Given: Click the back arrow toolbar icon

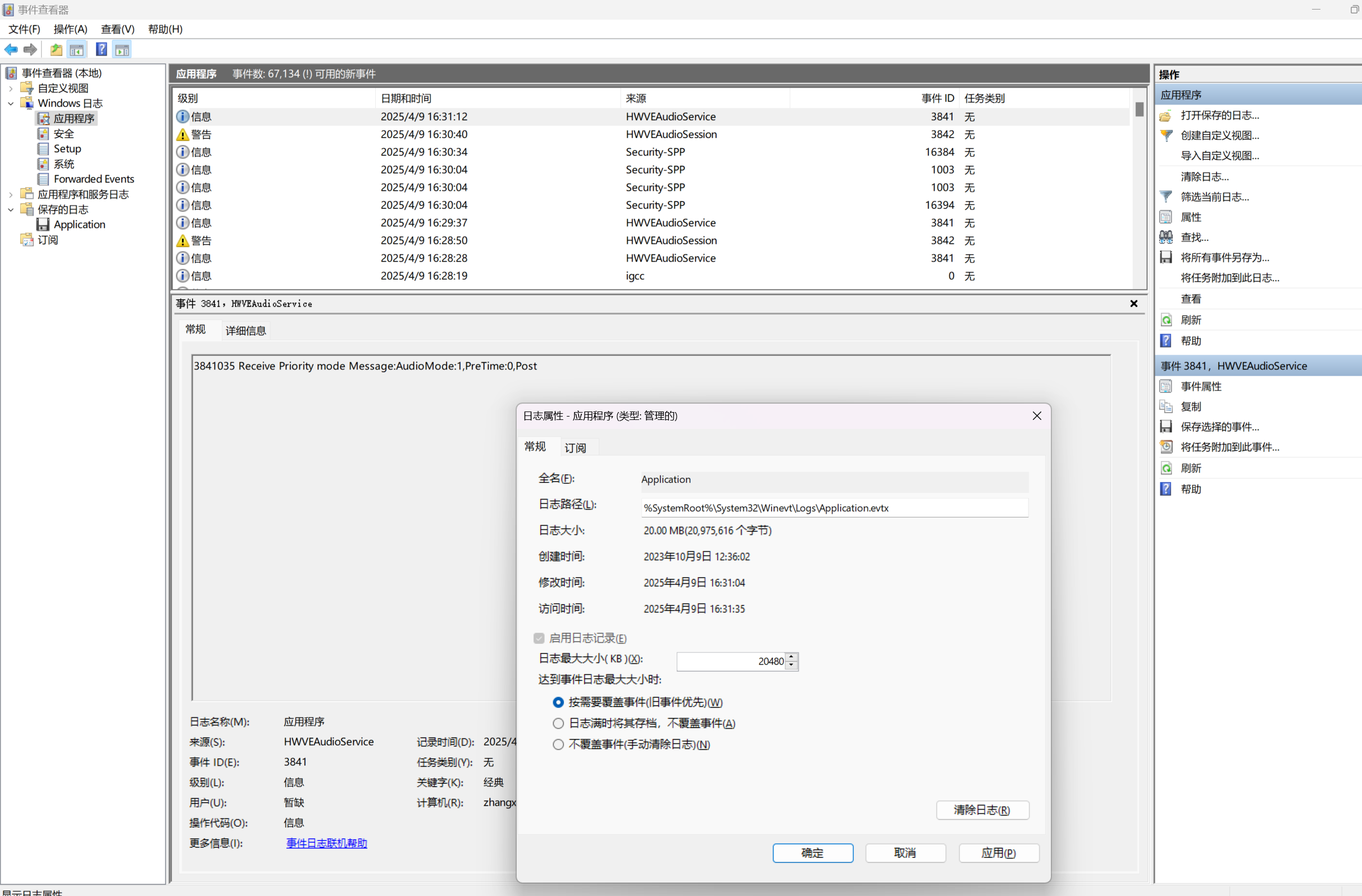Looking at the screenshot, I should [11, 50].
